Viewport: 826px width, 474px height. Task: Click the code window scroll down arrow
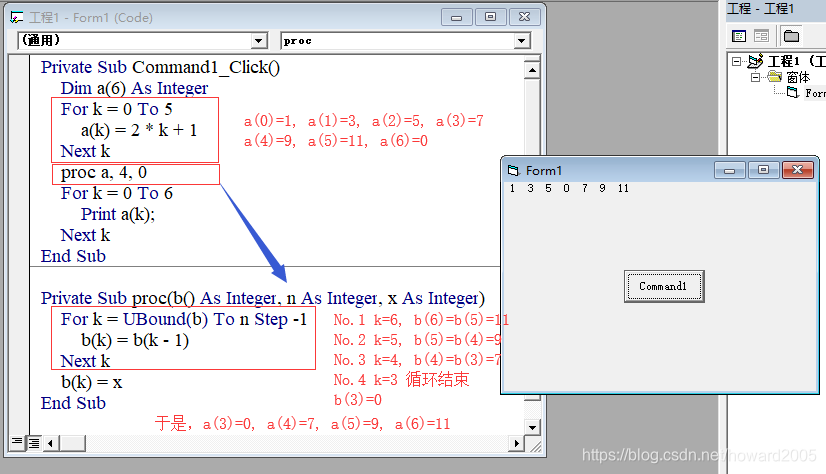coord(532,427)
